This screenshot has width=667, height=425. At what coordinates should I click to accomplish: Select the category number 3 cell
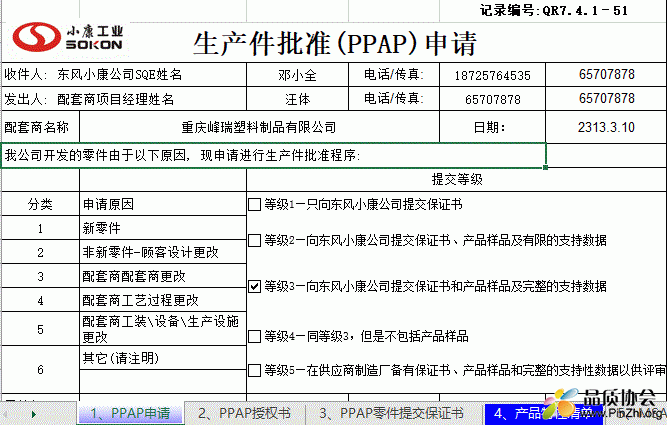40,276
